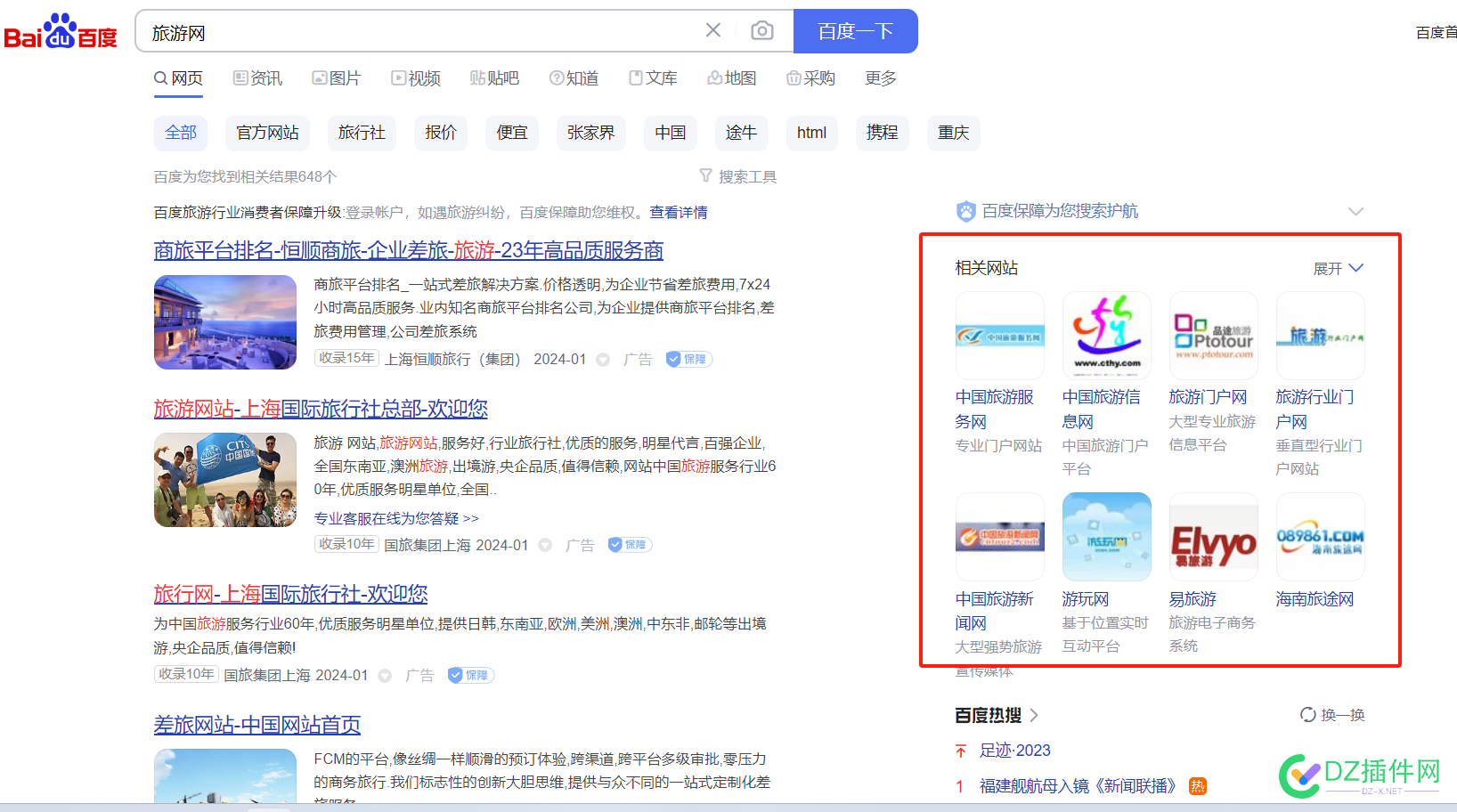Click the Baidu logo
This screenshot has width=1457, height=812.
(61, 32)
